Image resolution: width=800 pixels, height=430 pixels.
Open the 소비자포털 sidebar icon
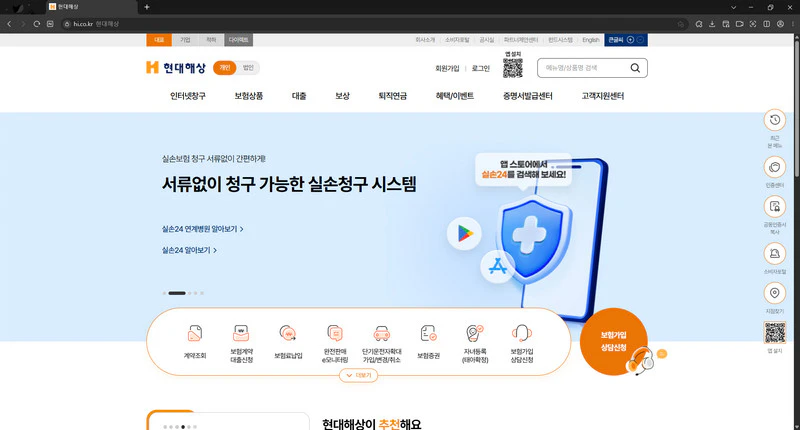tap(774, 254)
